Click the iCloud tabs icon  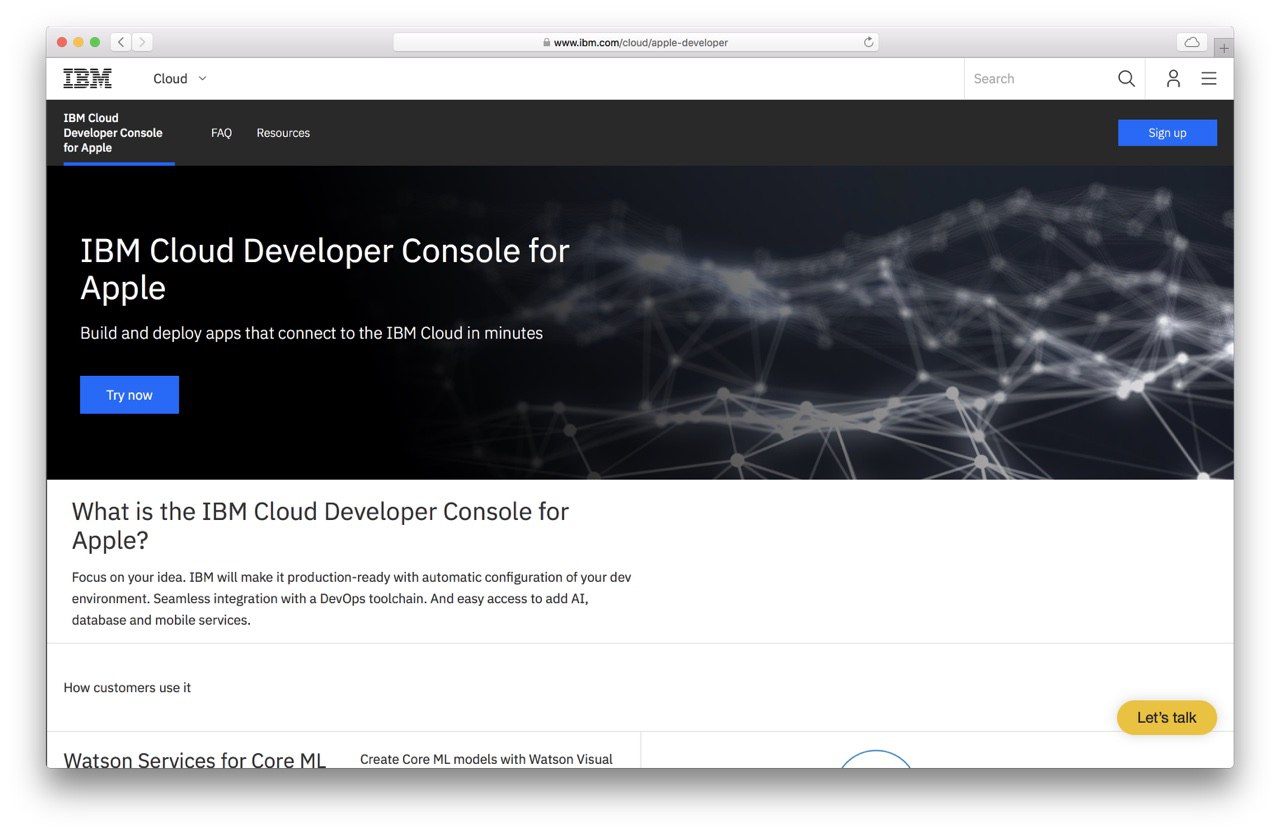1192,43
